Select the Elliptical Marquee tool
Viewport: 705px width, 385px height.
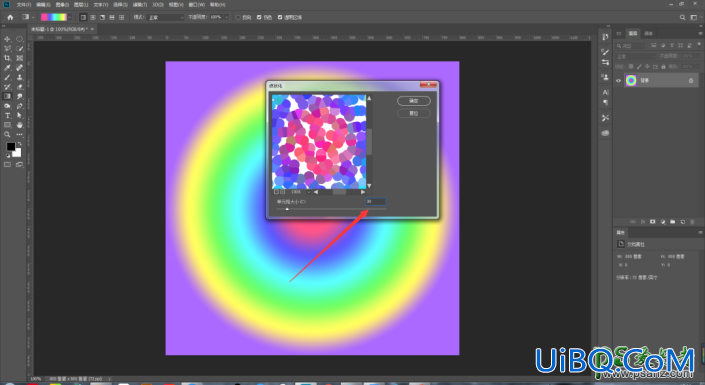[20, 39]
